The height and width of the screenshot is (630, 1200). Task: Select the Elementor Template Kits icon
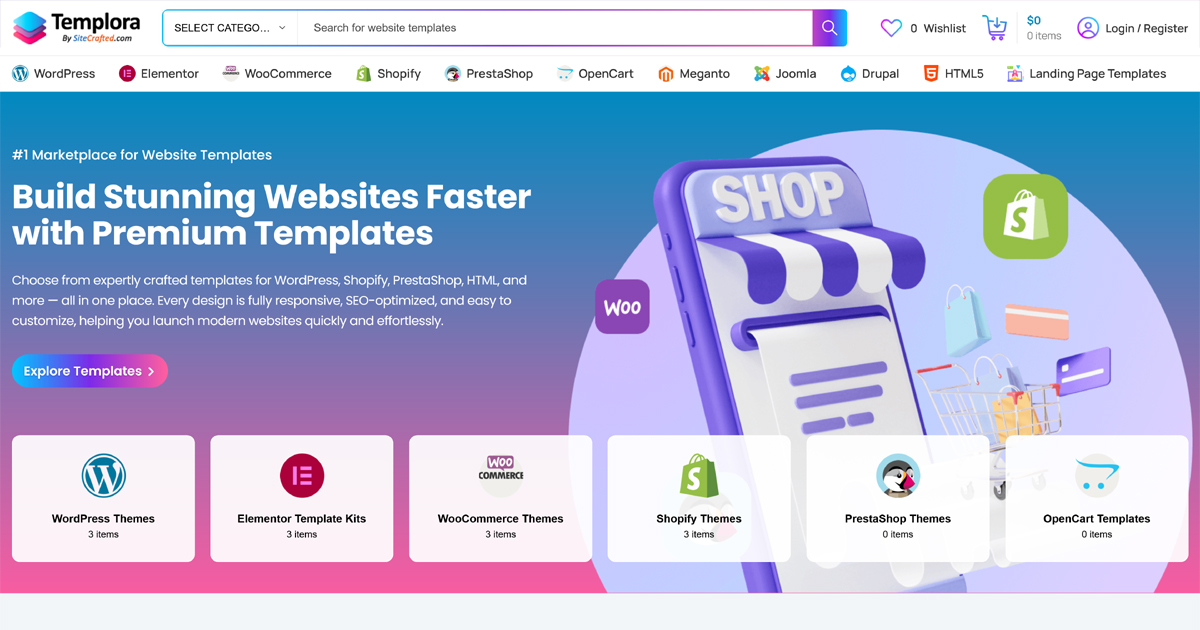302,476
